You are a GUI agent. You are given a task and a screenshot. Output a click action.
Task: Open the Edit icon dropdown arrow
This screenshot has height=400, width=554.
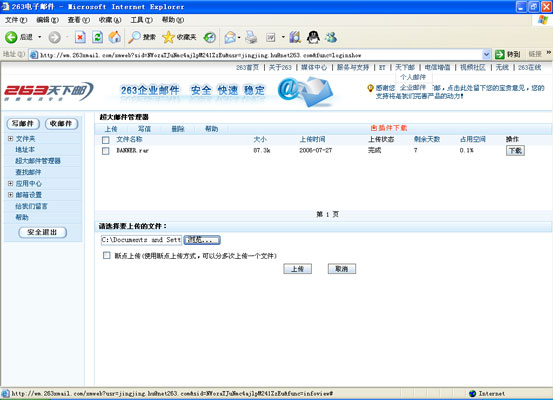283,37
